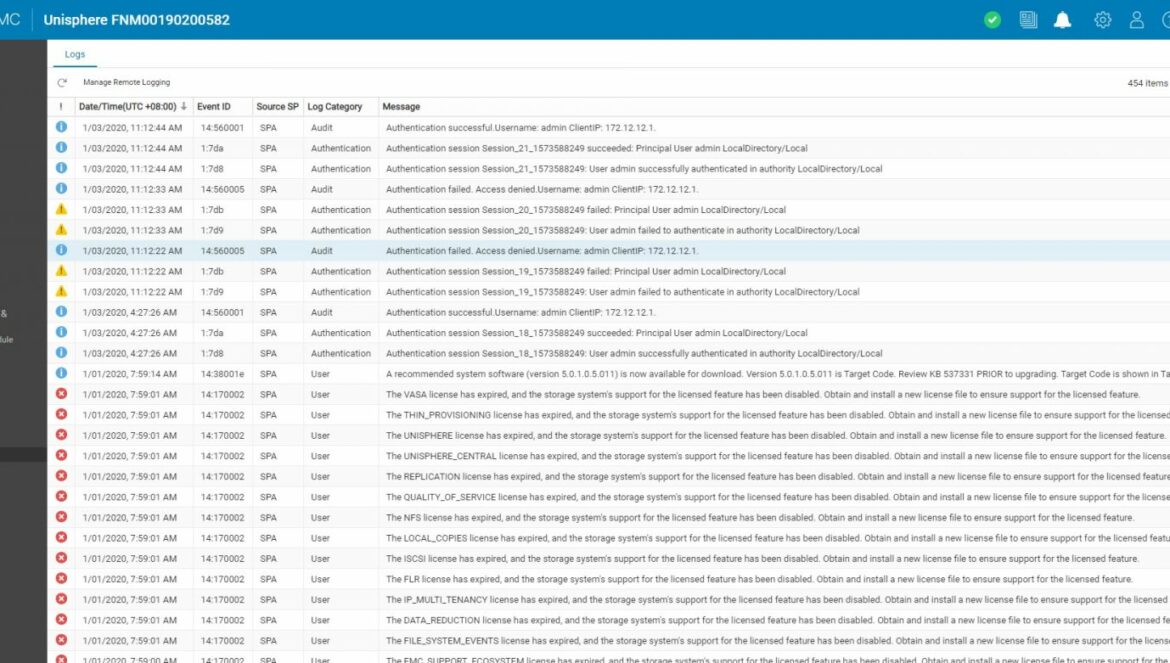Screen dimensions: 1170x663
Task: Select the FLR license has expired message
Action: 759,579
